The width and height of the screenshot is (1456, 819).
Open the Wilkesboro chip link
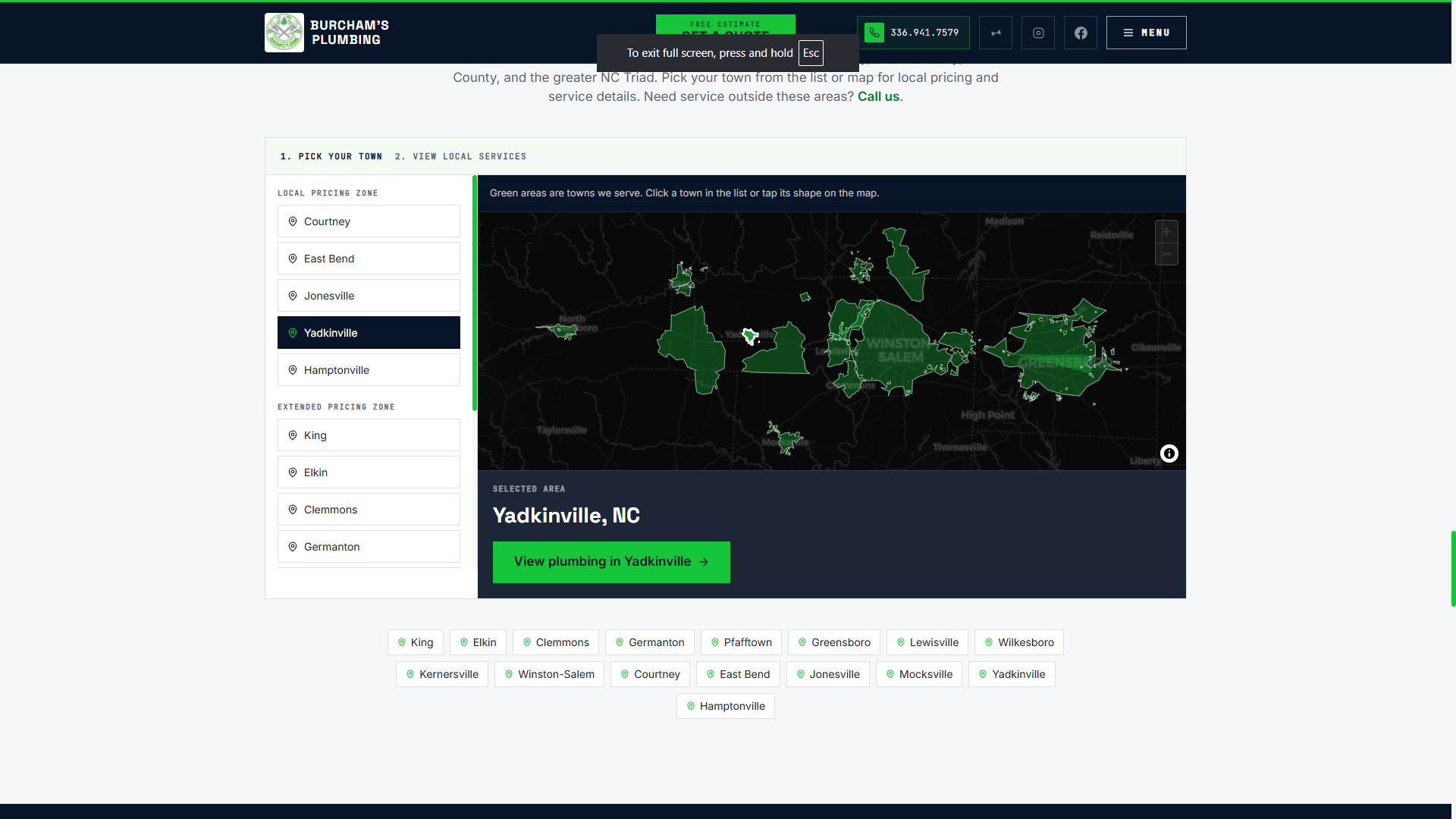pos(1019,642)
